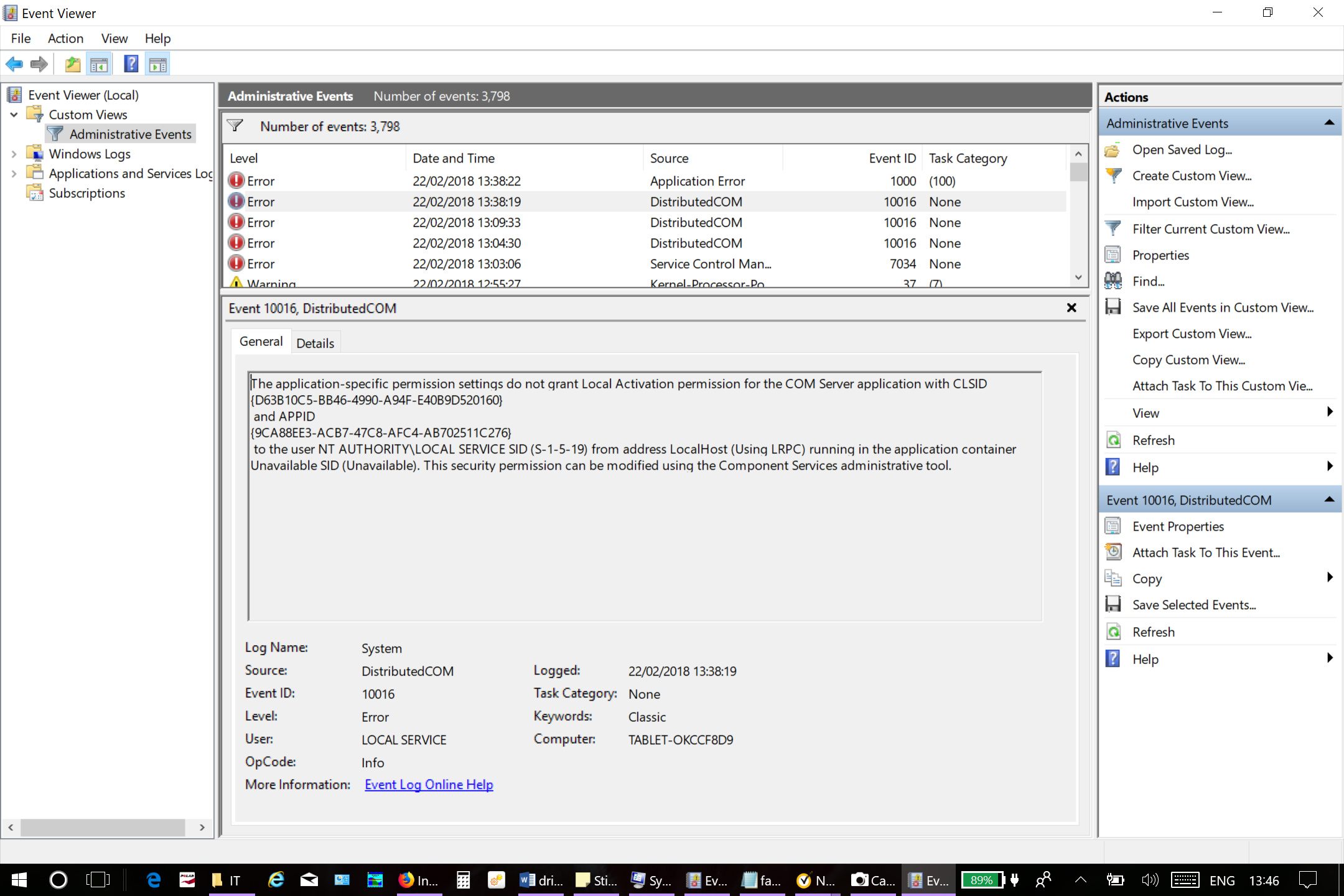Click Save All Events in Custom View
The height and width of the screenshot is (896, 1344).
pos(1223,307)
